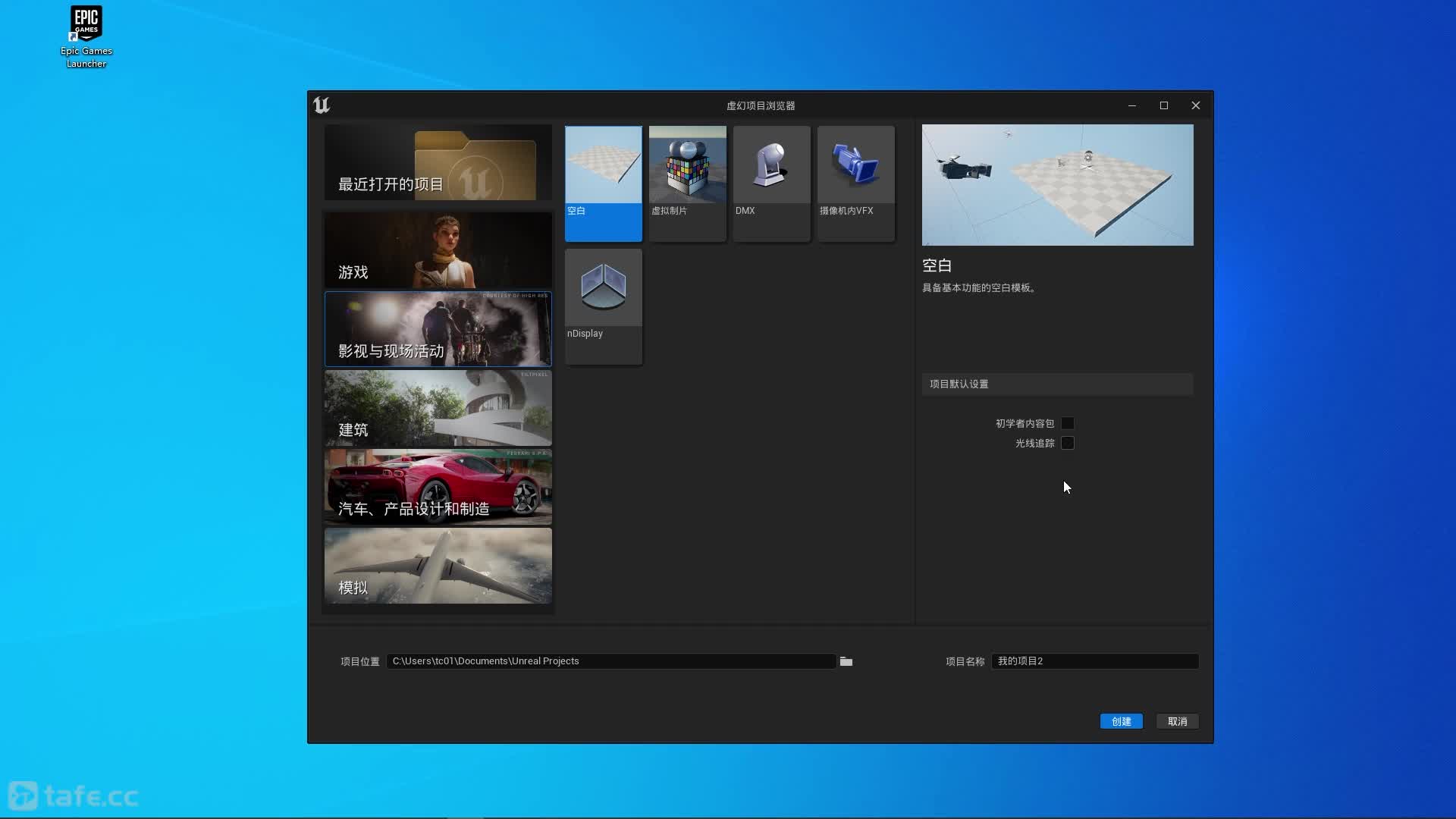Collapse the 项目默认设置 section header
Screen dimensions: 1456x819
[x=1057, y=384]
